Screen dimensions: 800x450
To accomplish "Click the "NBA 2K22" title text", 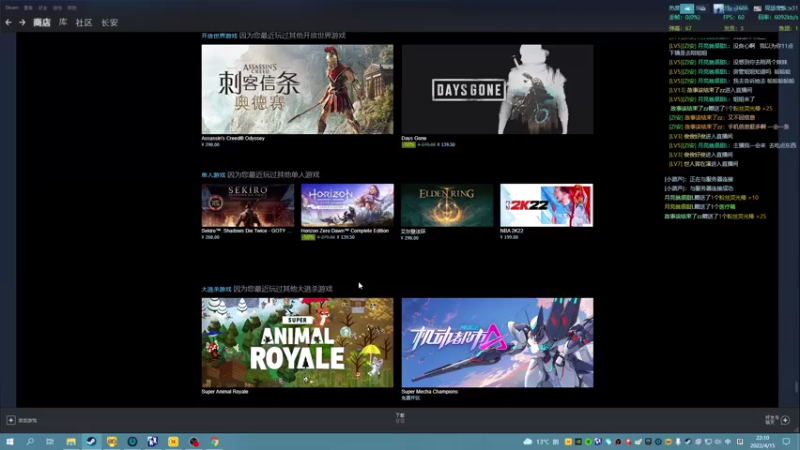I will [512, 231].
